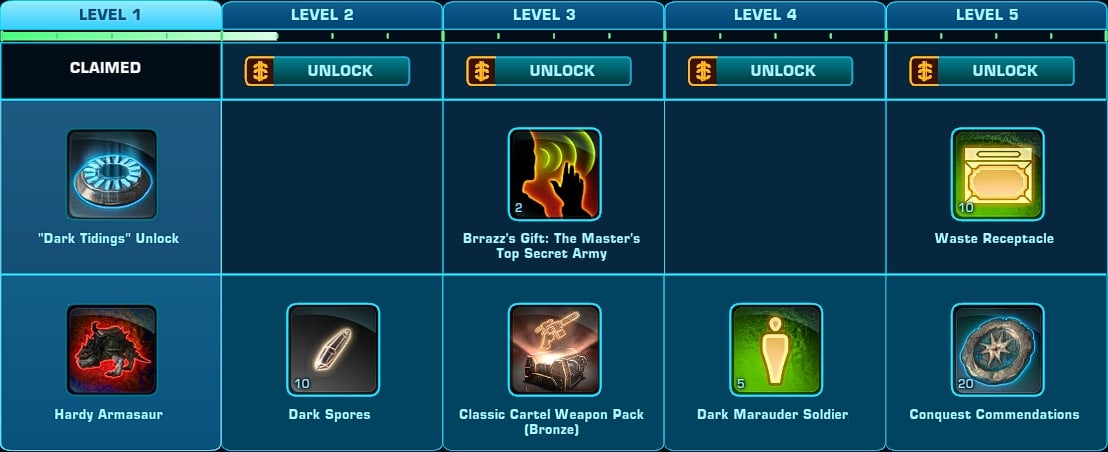Select the Conquest Commendations icon
1108x452 pixels.
point(998,350)
